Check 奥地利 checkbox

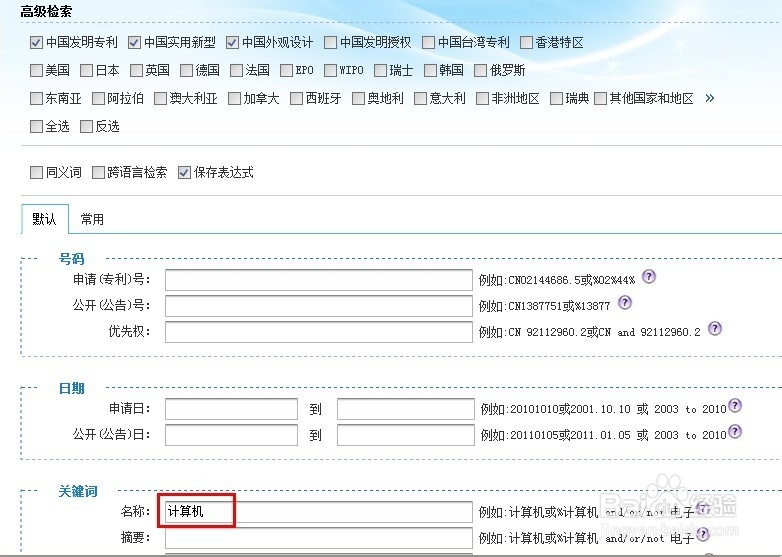358,98
